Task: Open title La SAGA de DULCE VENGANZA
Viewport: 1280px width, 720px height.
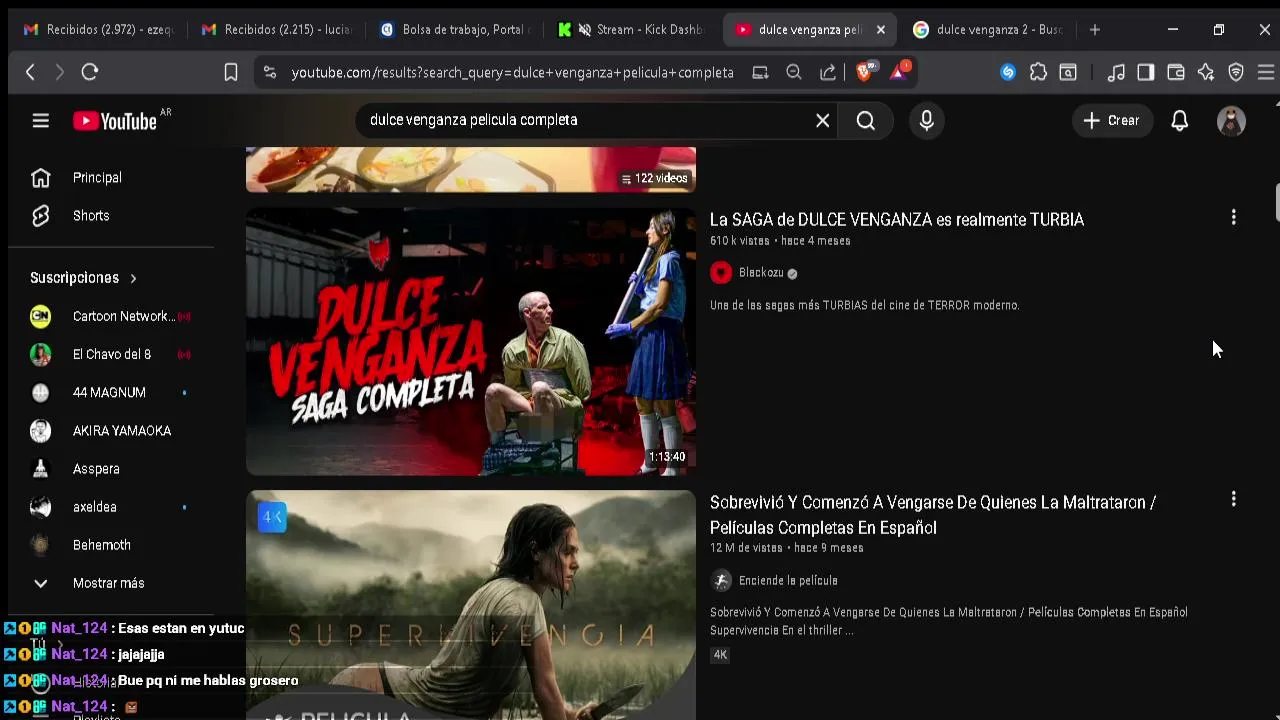Action: tap(897, 220)
